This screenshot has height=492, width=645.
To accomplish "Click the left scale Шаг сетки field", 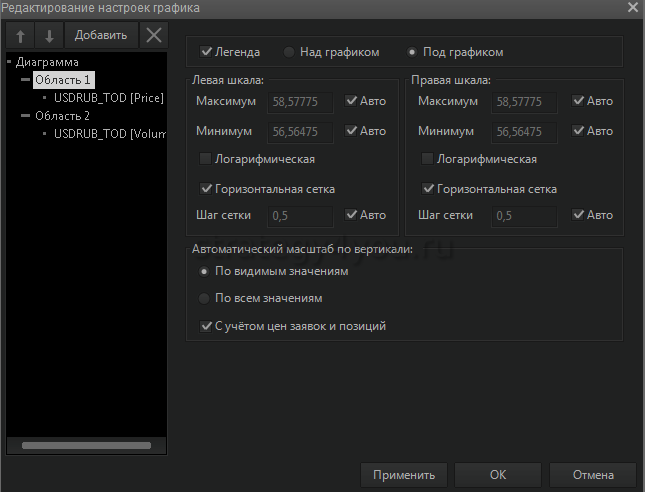I will point(301,215).
